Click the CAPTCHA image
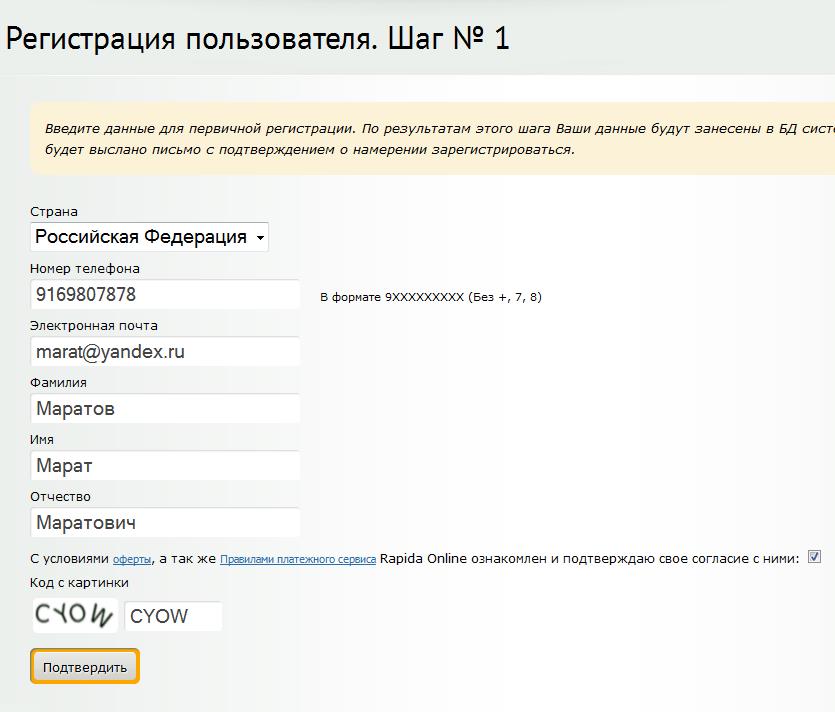The height and width of the screenshot is (712, 835). pyautogui.click(x=75, y=616)
